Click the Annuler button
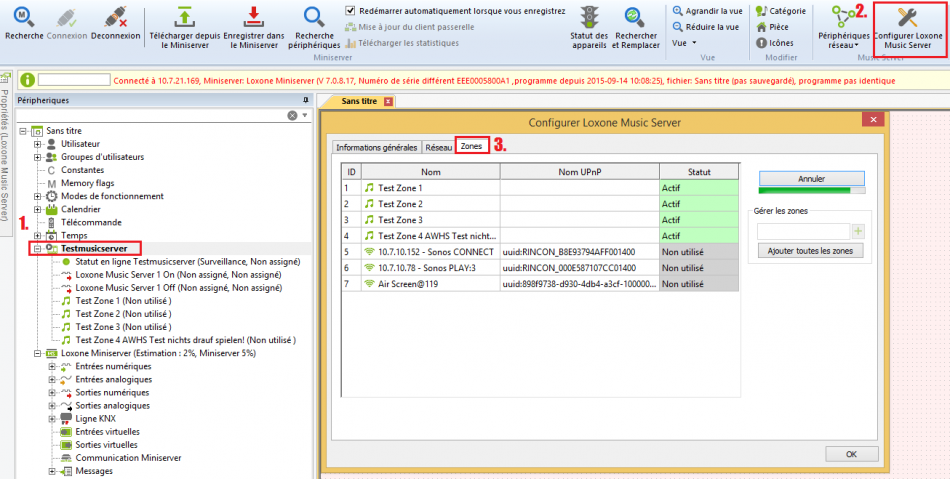950x479 pixels. coord(810,178)
